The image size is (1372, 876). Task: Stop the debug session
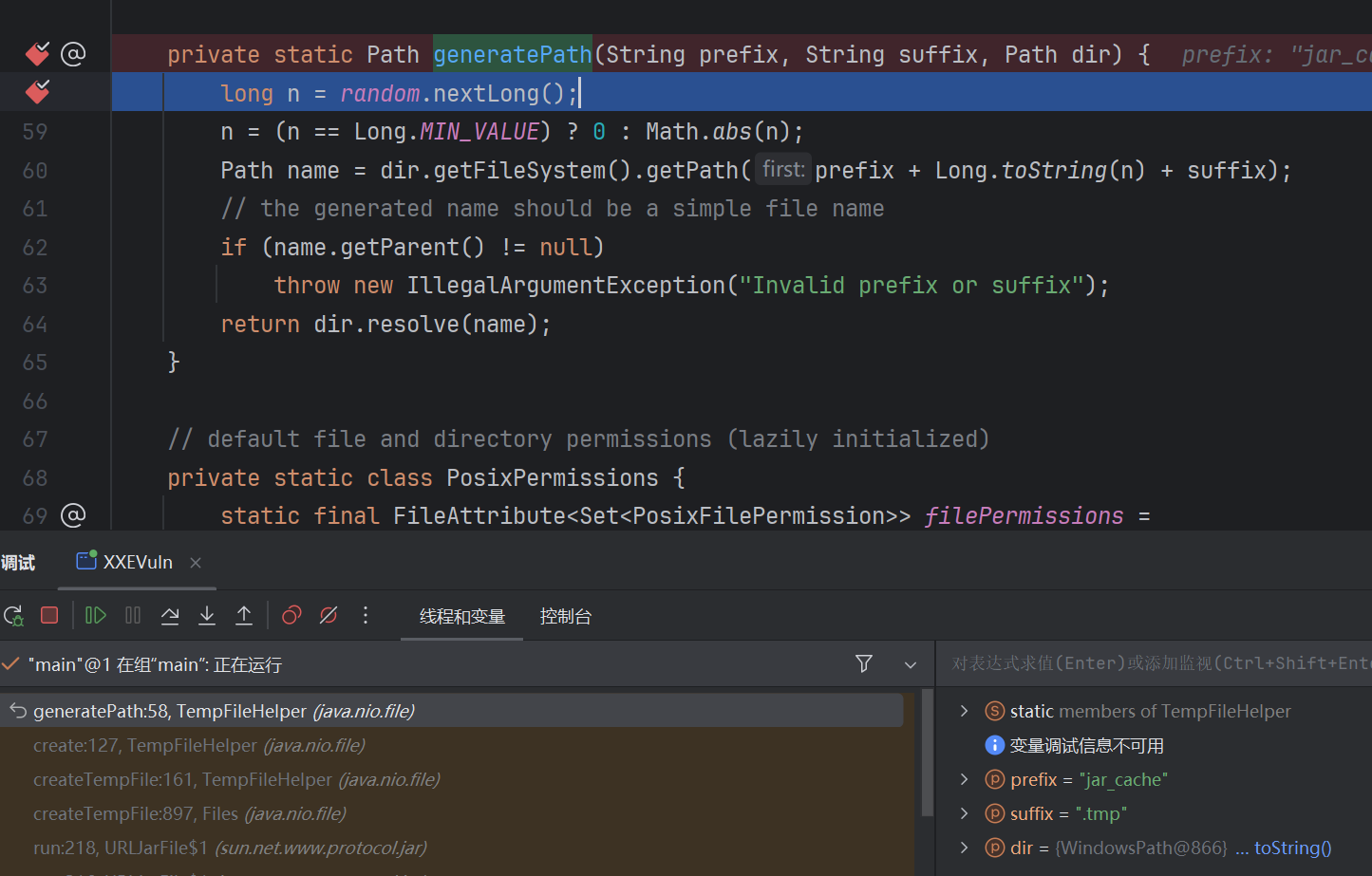pyautogui.click(x=49, y=616)
